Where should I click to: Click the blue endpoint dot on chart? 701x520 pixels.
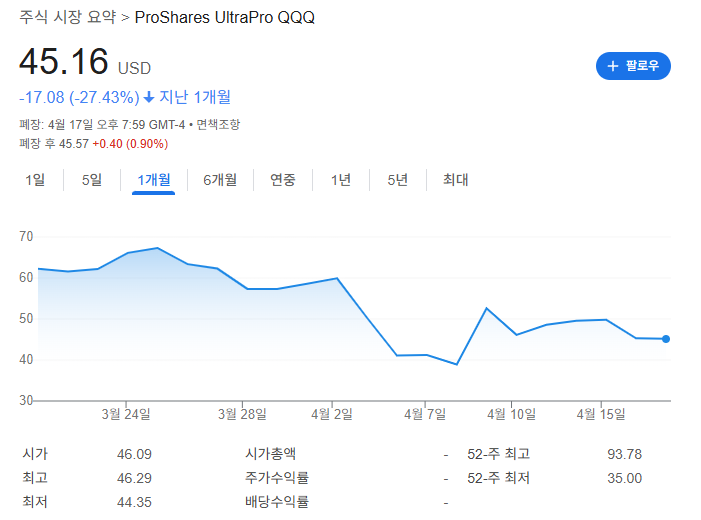coord(666,339)
